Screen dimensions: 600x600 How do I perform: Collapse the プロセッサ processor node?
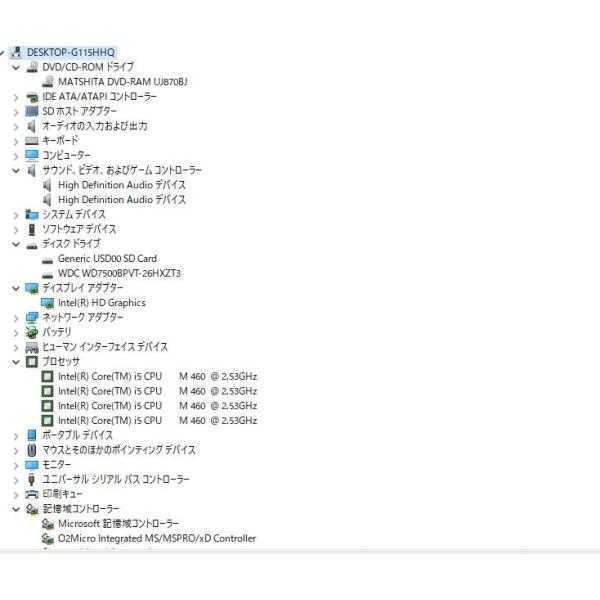click(16, 362)
